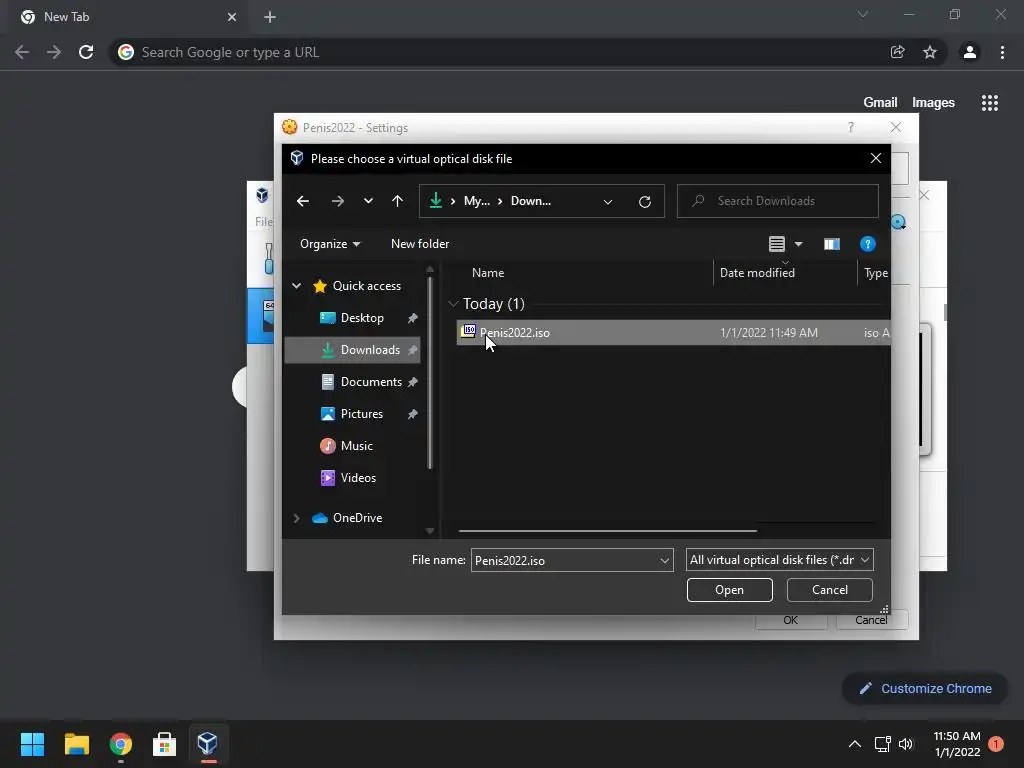Open a new Chrome tab
Viewport: 1024px width, 768px height.
coord(270,17)
